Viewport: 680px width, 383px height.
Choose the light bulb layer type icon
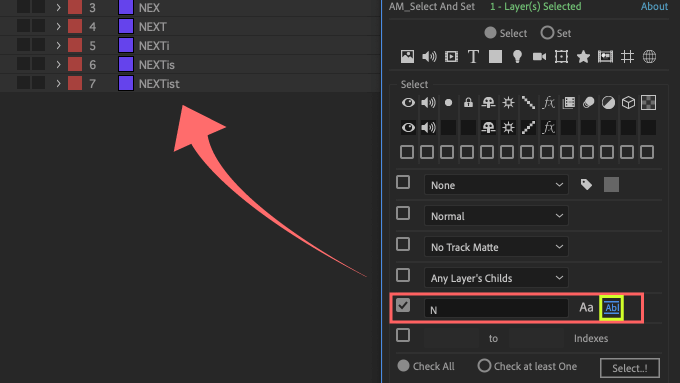pos(517,57)
